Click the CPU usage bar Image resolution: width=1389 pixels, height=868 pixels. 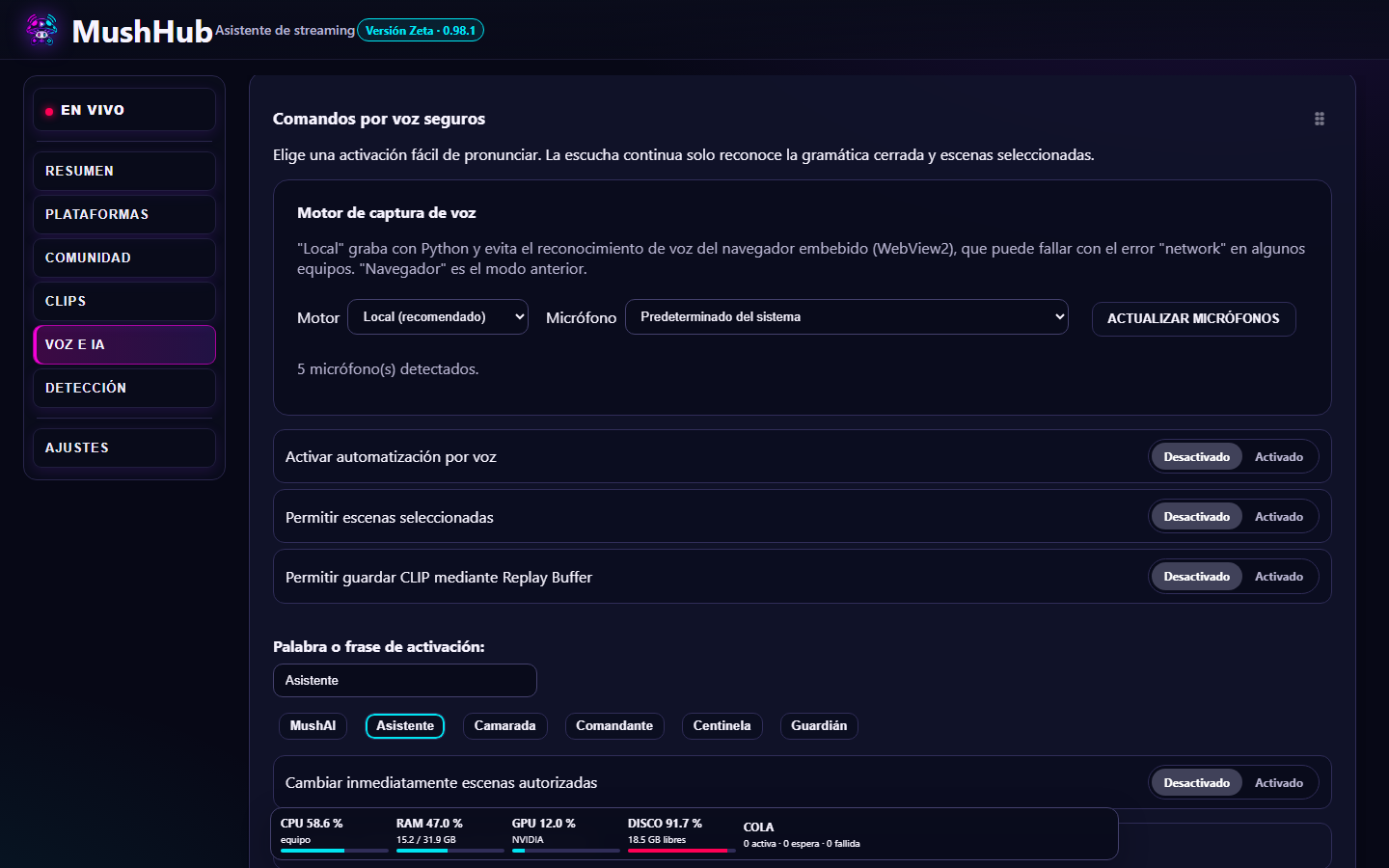[334, 851]
